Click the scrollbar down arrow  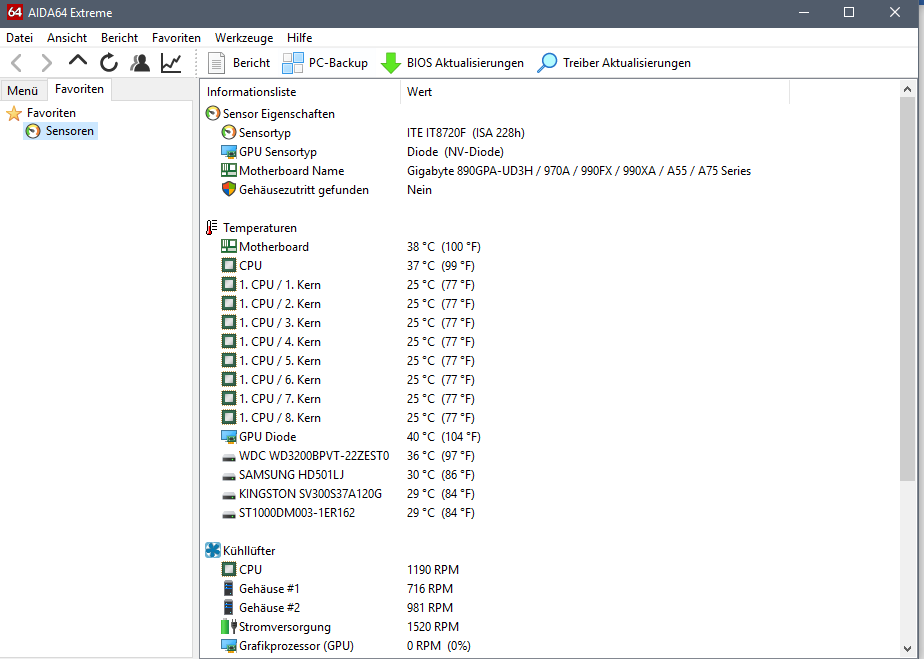point(908,649)
